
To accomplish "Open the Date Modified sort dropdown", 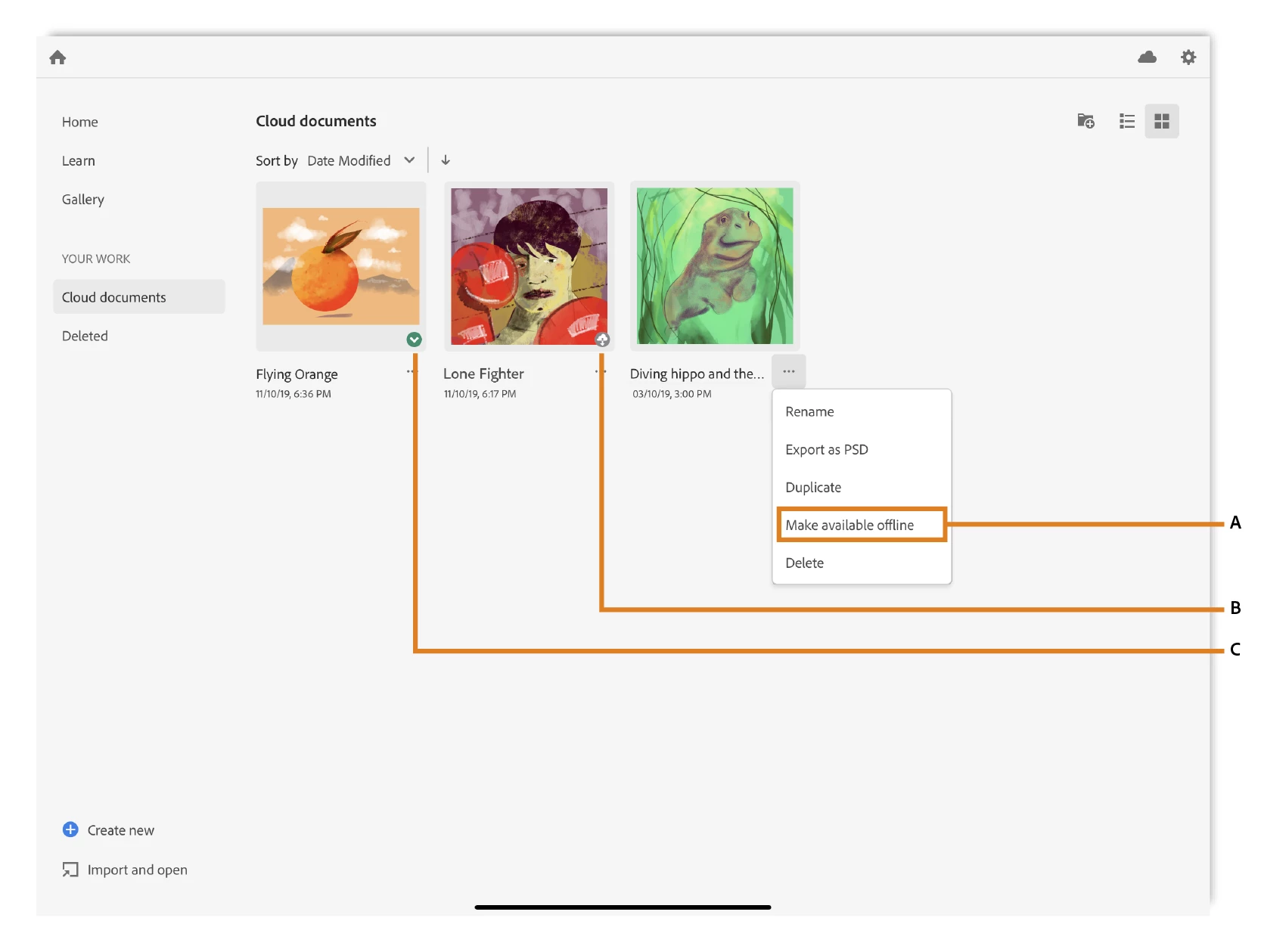I will pos(361,160).
